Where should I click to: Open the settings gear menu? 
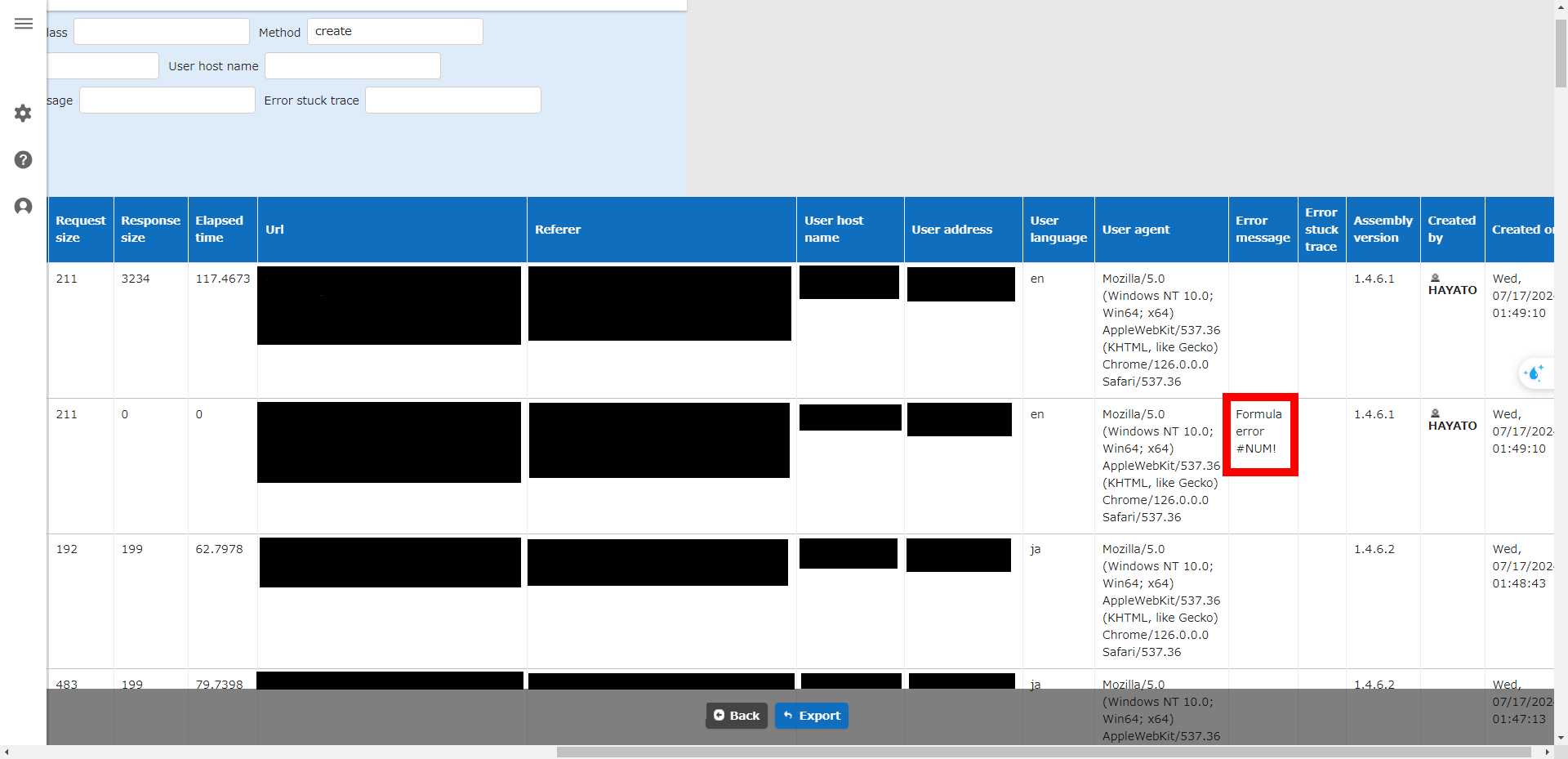[x=23, y=113]
